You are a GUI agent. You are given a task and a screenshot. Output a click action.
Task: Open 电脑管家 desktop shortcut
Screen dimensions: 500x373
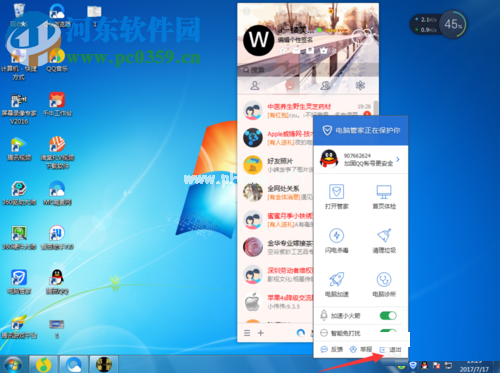click(x=19, y=282)
